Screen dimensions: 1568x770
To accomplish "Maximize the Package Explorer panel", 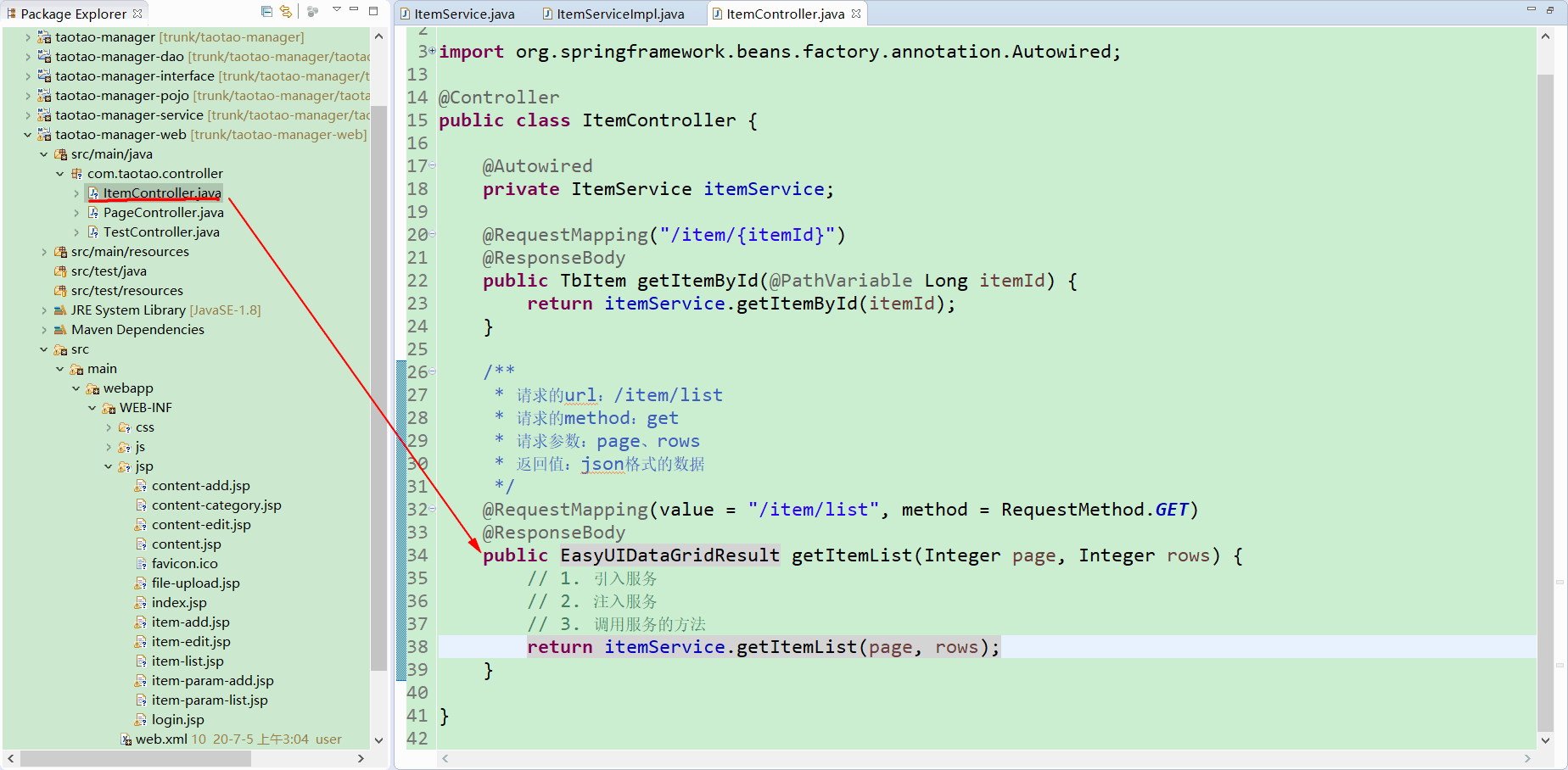I will click(x=373, y=11).
